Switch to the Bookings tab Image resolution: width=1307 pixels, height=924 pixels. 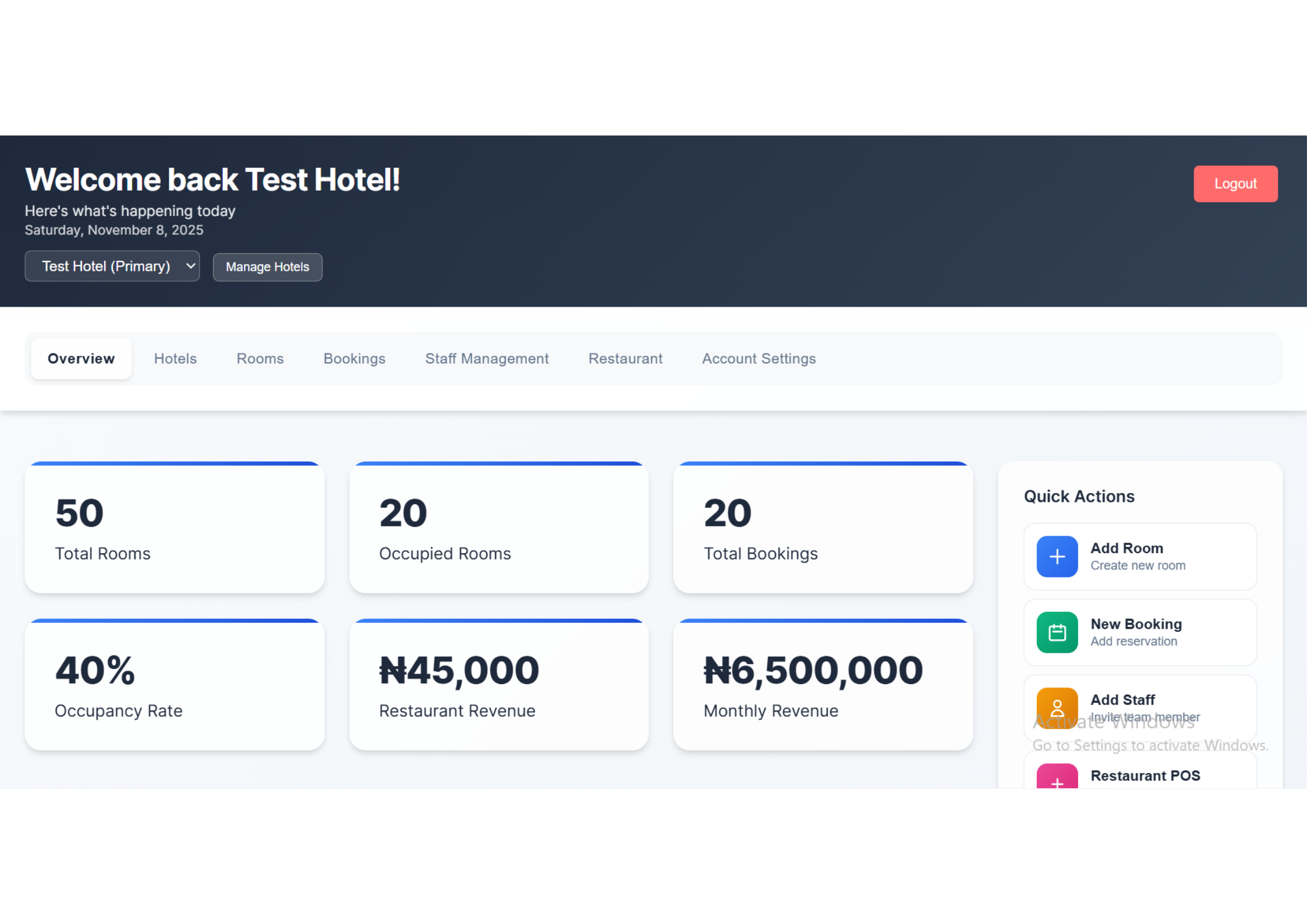[354, 359]
